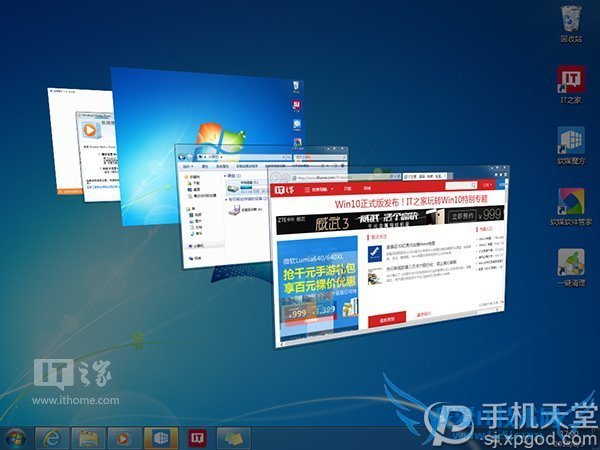Bring the IT之家 browser window to front
Screen dimensions: 600x450
tap(388, 256)
